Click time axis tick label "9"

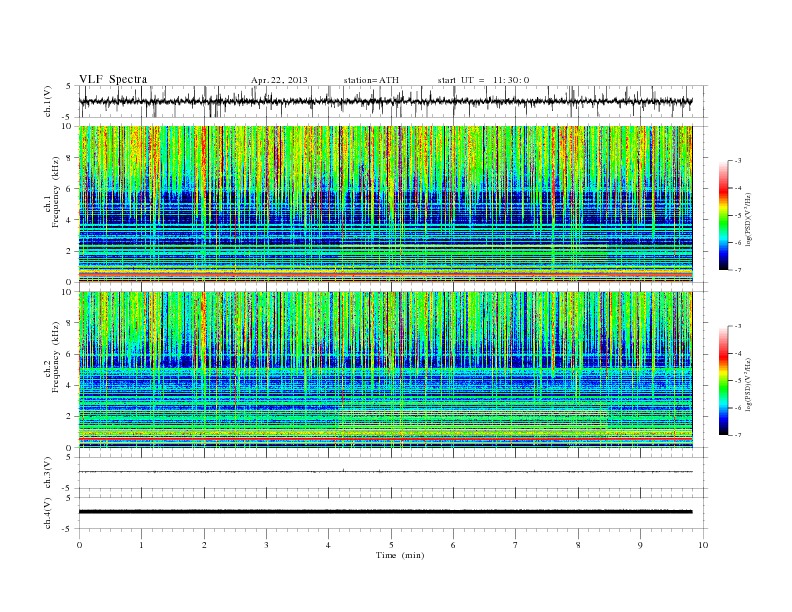640,545
